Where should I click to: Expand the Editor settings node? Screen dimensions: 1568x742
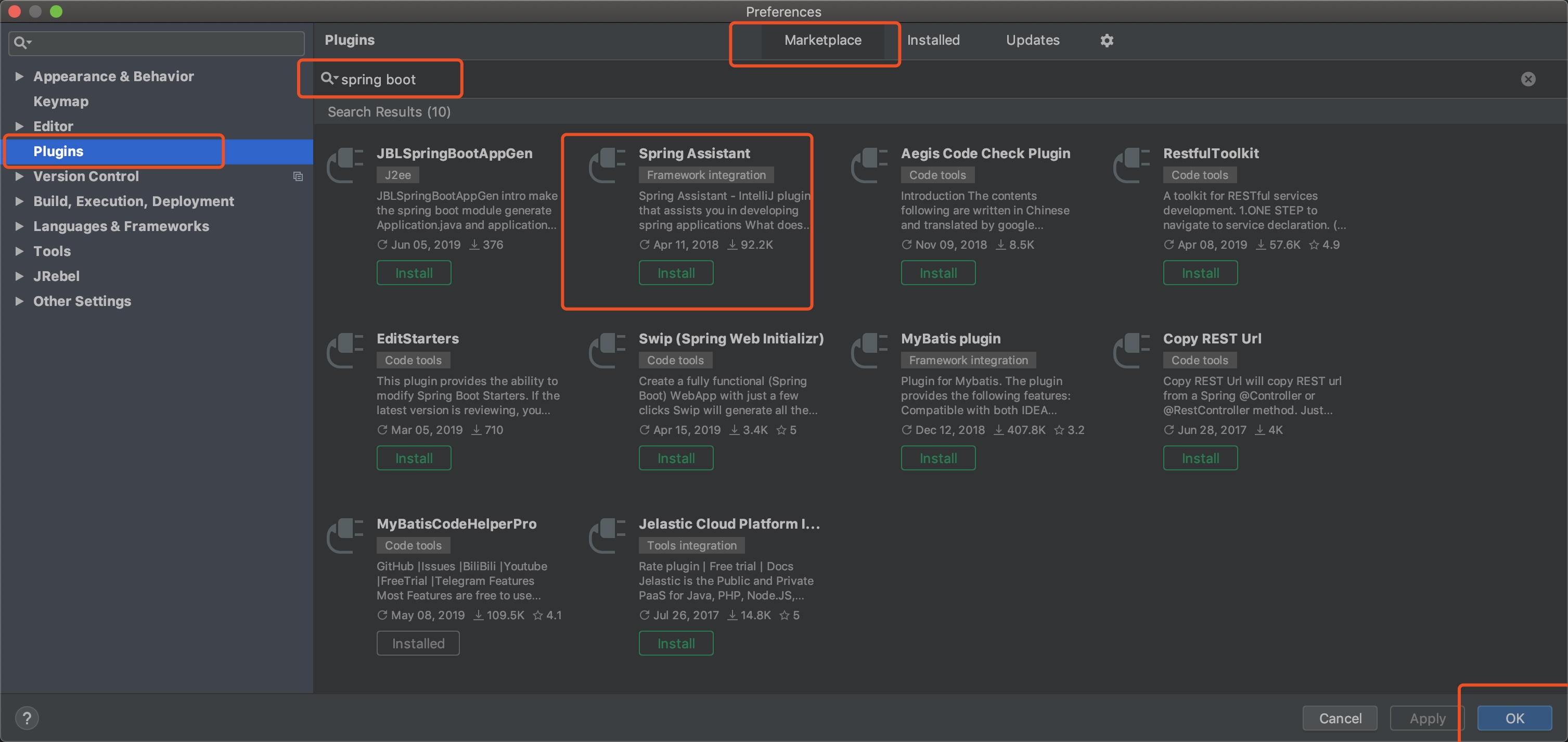point(19,126)
